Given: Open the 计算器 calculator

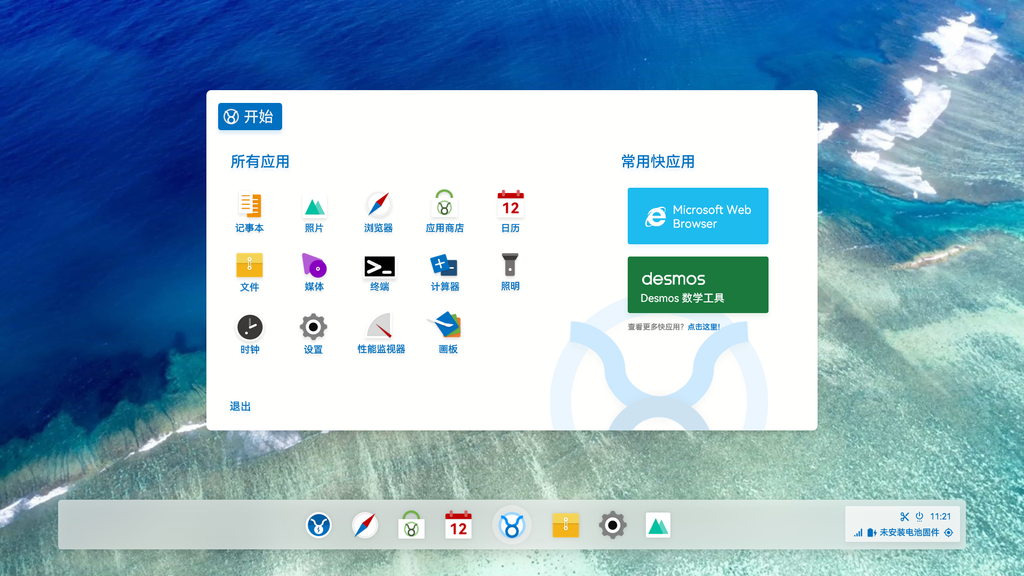Looking at the screenshot, I should [443, 268].
